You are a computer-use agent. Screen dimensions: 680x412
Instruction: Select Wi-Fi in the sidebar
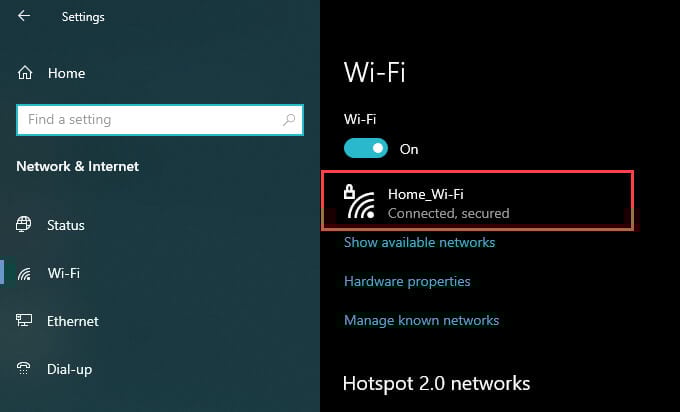pyautogui.click(x=64, y=273)
